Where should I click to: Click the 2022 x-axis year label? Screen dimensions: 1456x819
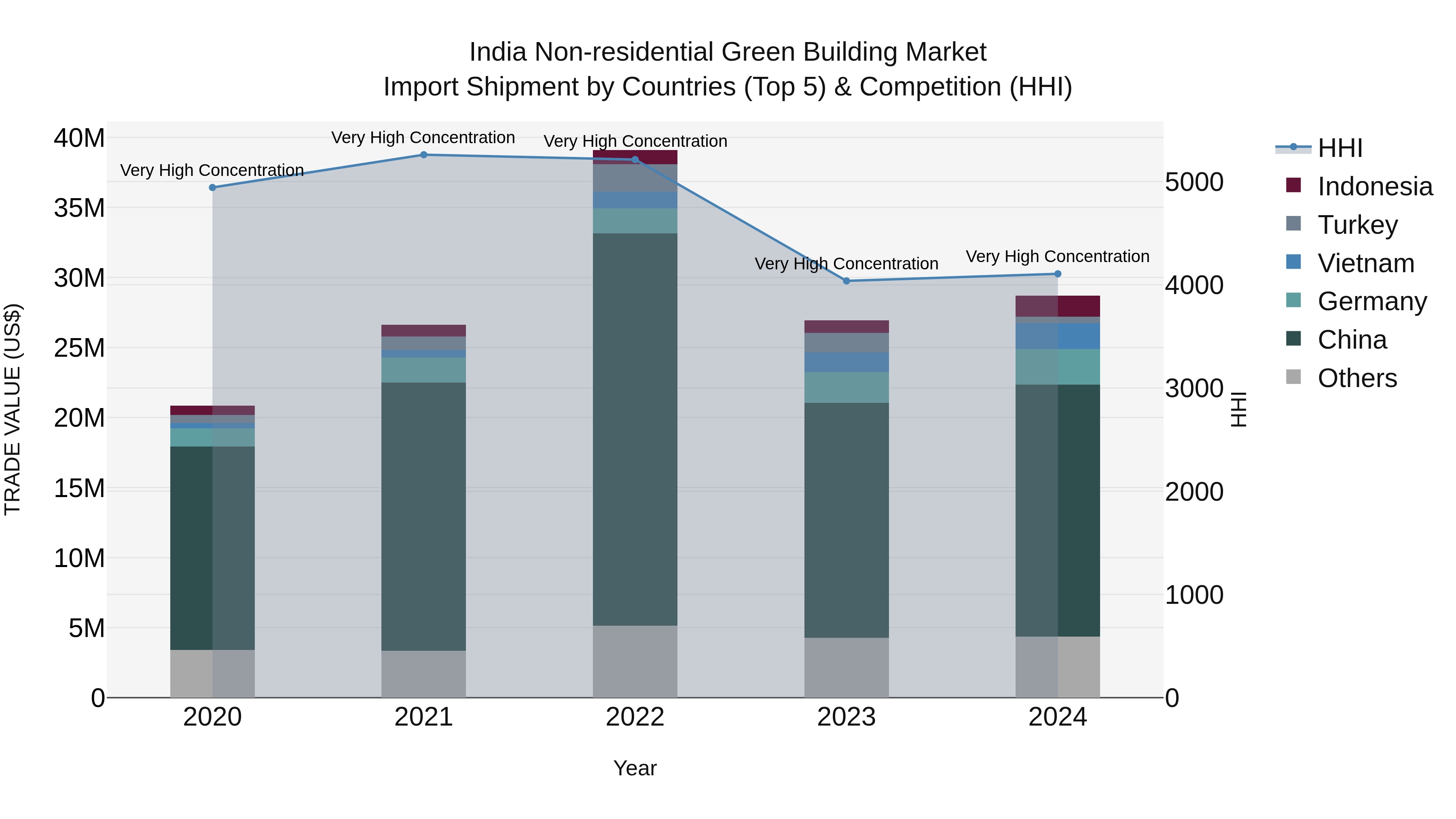click(x=635, y=717)
